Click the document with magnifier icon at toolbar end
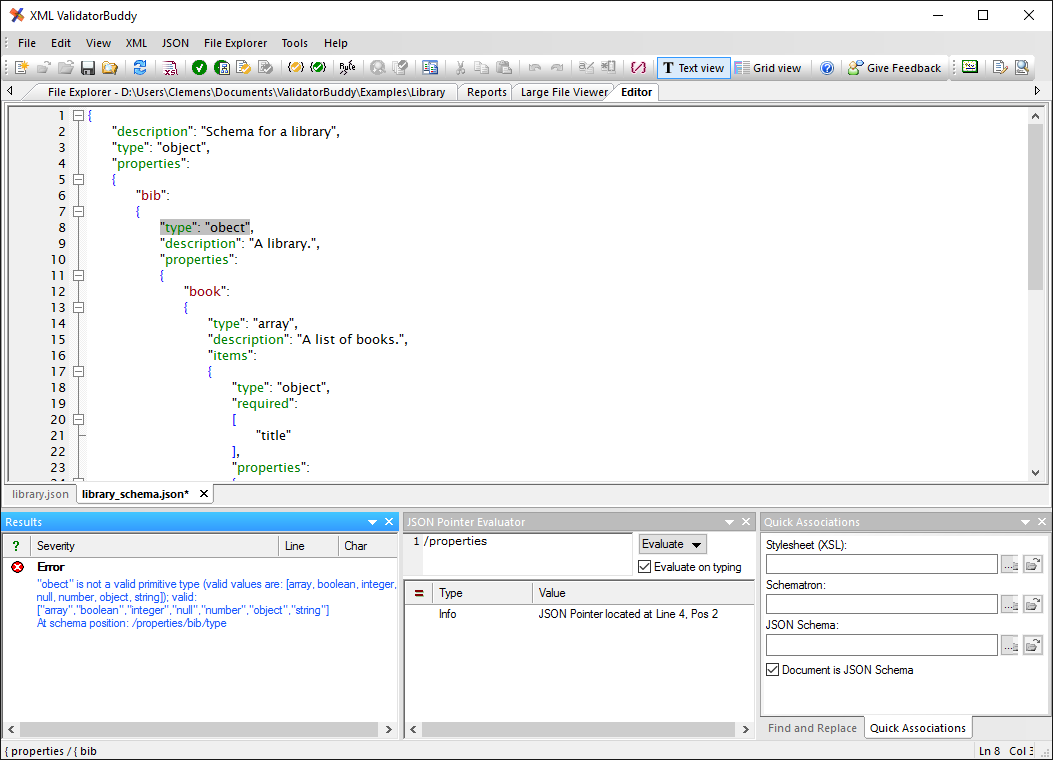This screenshot has height=760, width=1053. (1021, 67)
